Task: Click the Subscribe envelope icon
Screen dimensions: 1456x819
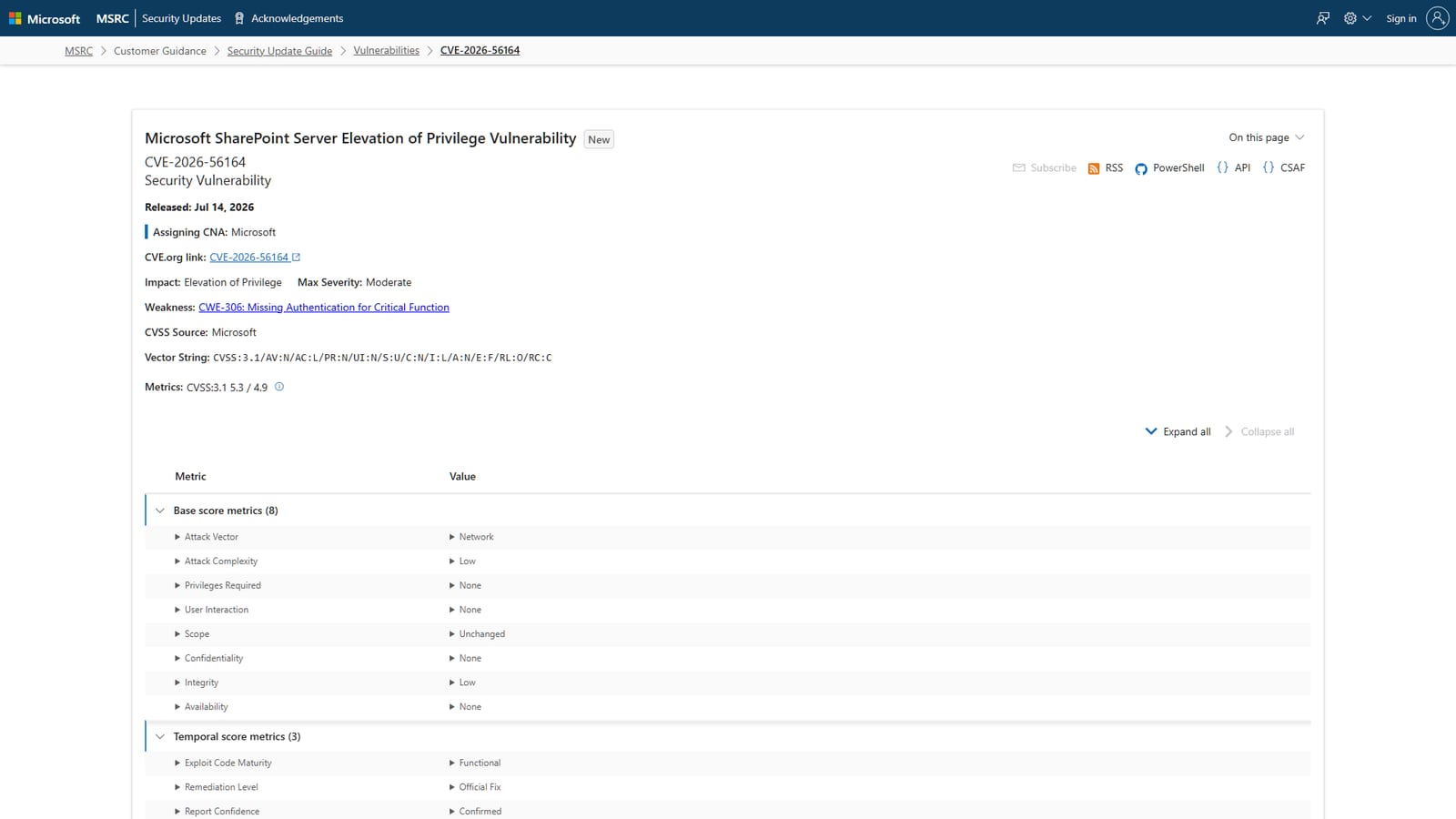Action: 1019,167
